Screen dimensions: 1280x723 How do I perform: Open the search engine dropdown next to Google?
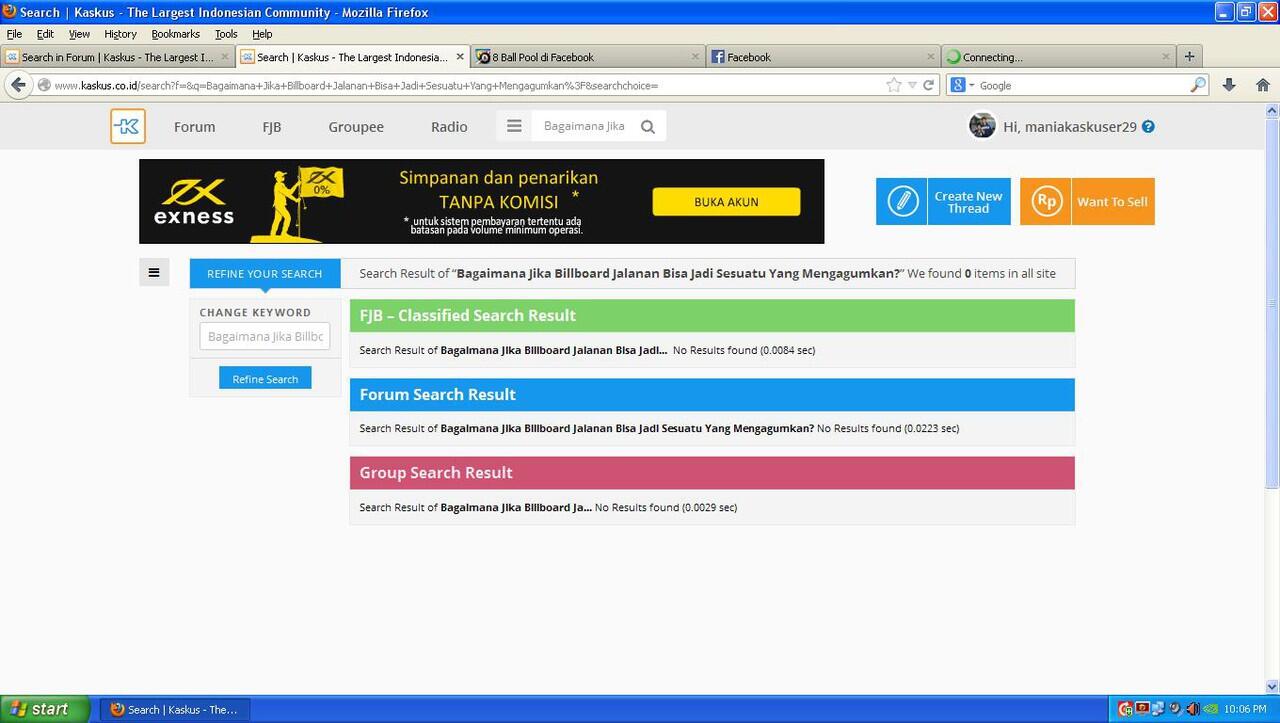click(961, 85)
